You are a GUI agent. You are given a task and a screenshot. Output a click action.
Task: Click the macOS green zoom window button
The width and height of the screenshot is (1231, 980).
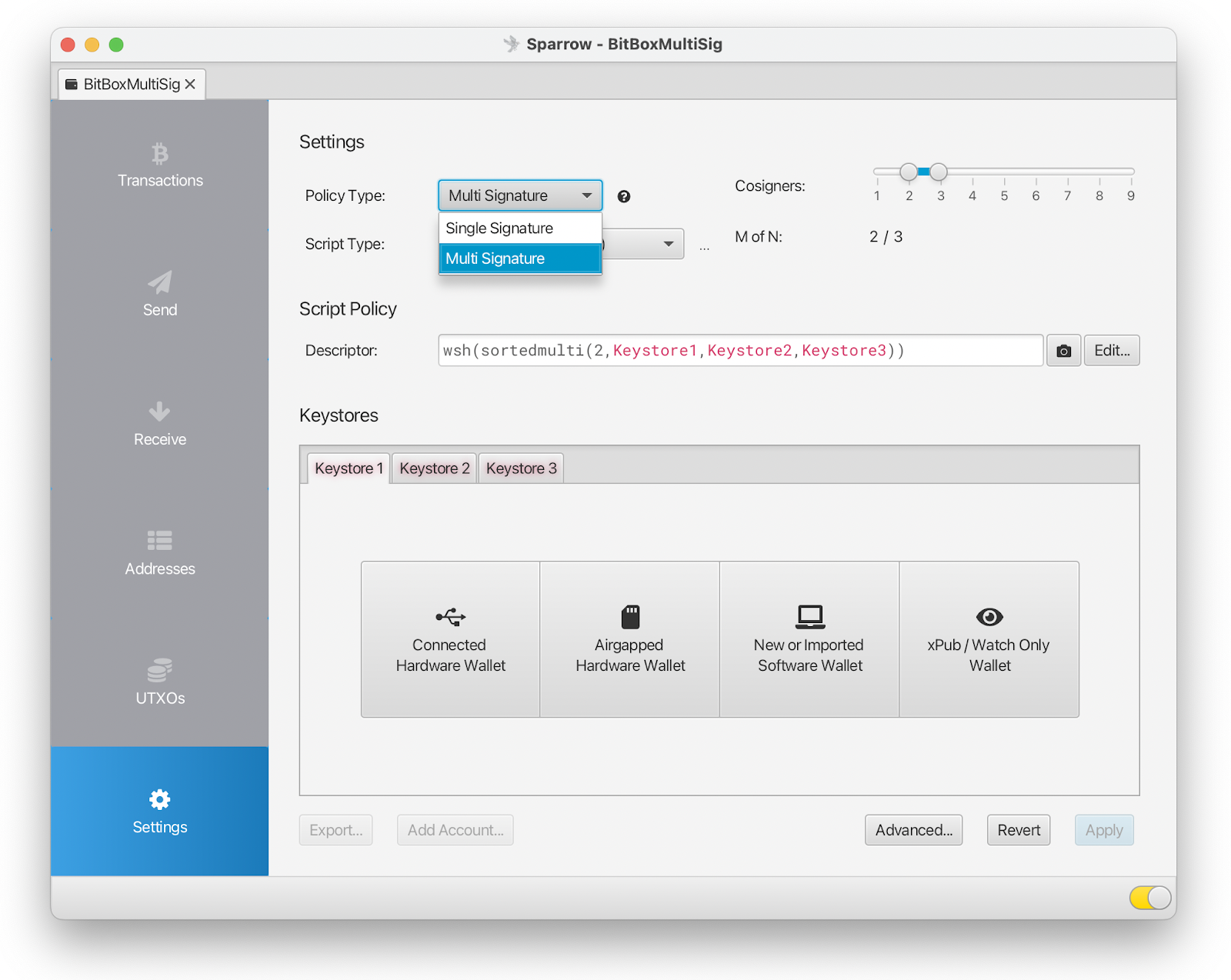(x=116, y=45)
